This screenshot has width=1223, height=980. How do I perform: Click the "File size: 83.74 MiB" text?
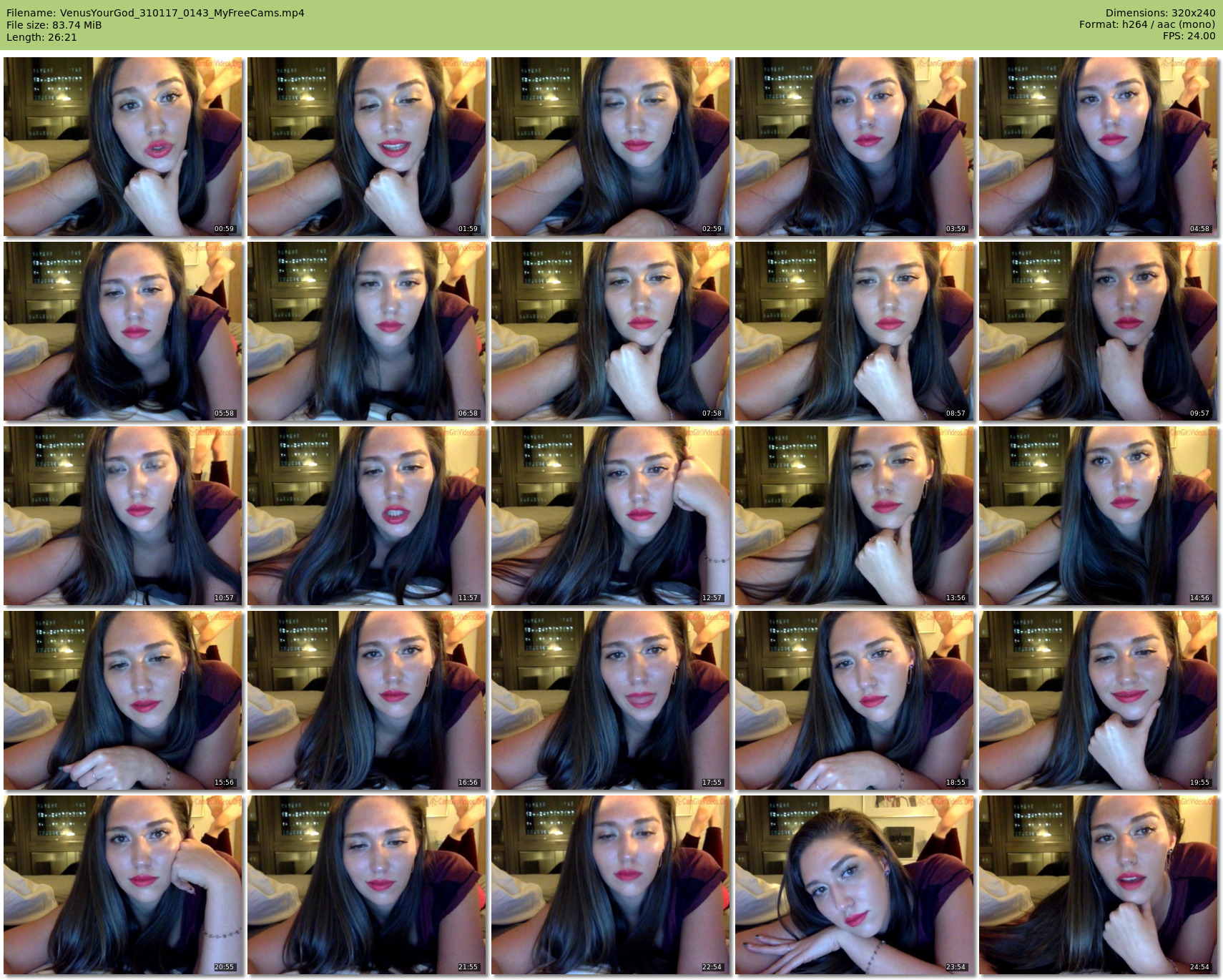54,25
